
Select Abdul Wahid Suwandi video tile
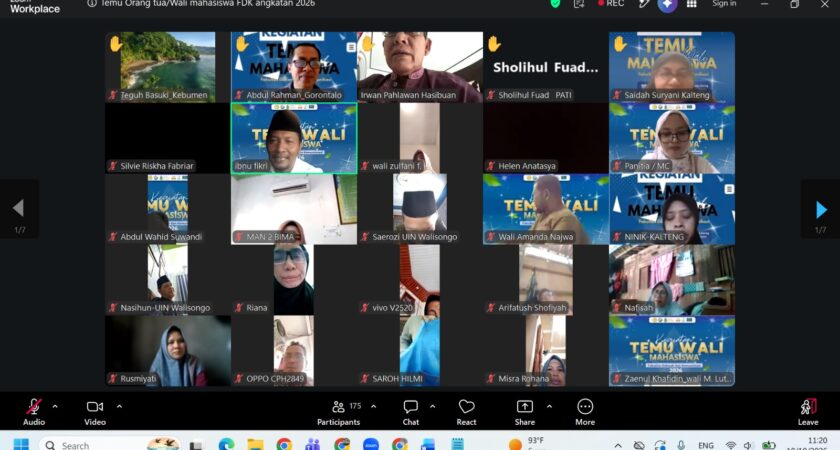168,209
